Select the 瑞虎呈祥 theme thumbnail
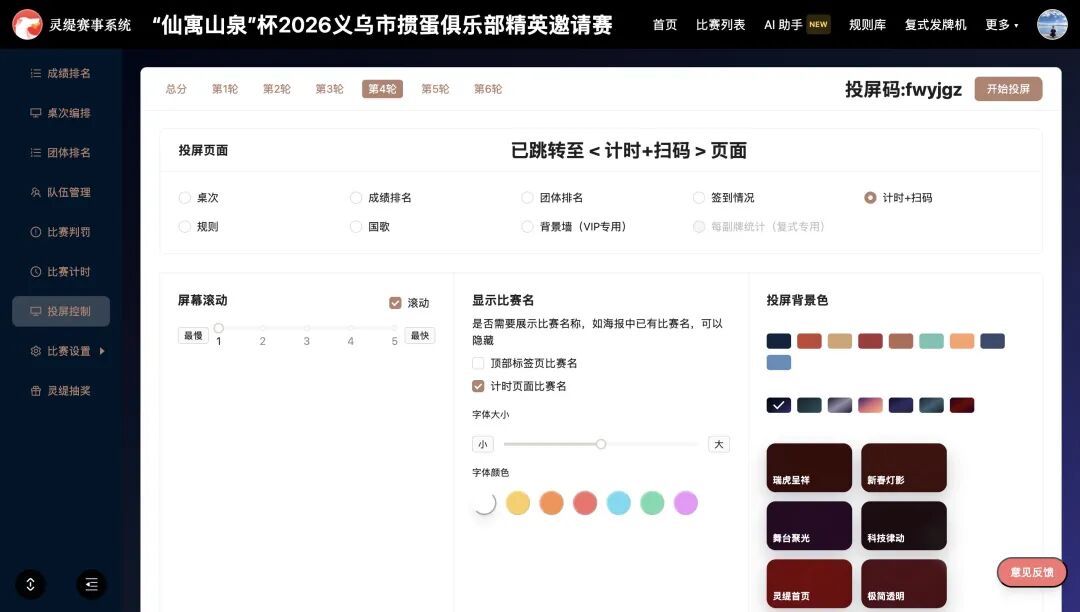The width and height of the screenshot is (1080, 612). point(809,467)
